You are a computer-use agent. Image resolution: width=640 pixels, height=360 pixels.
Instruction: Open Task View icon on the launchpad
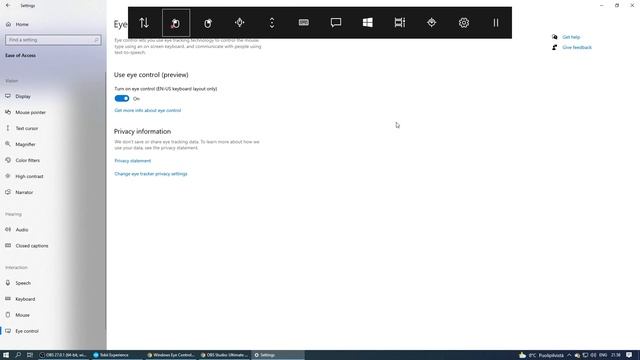[x=400, y=23]
